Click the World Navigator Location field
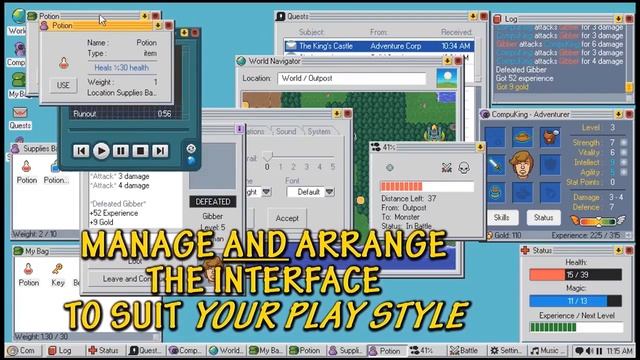 click(351, 78)
